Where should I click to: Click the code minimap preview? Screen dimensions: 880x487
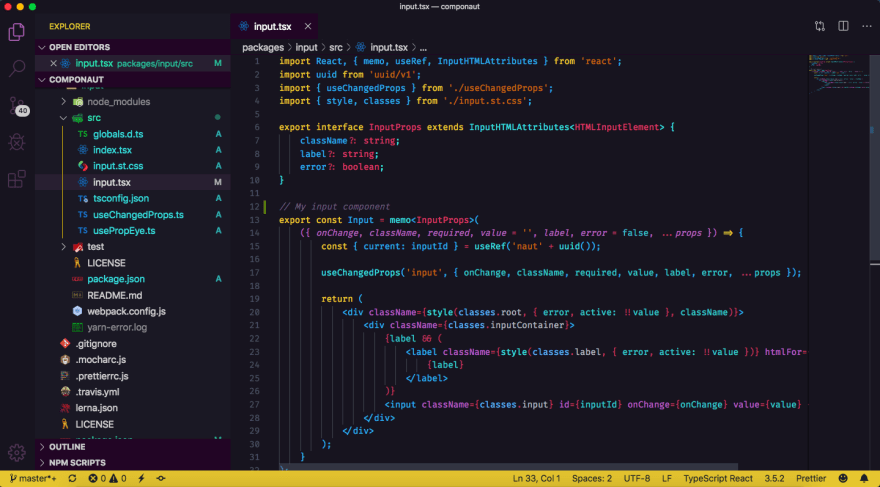[838, 73]
